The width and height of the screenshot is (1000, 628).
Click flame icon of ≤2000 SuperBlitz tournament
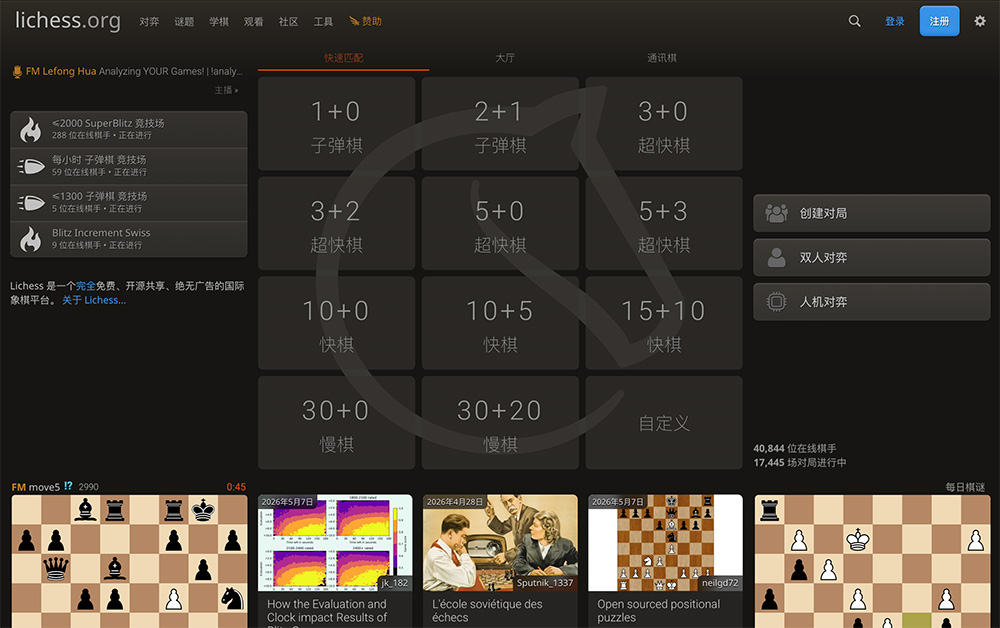31,129
